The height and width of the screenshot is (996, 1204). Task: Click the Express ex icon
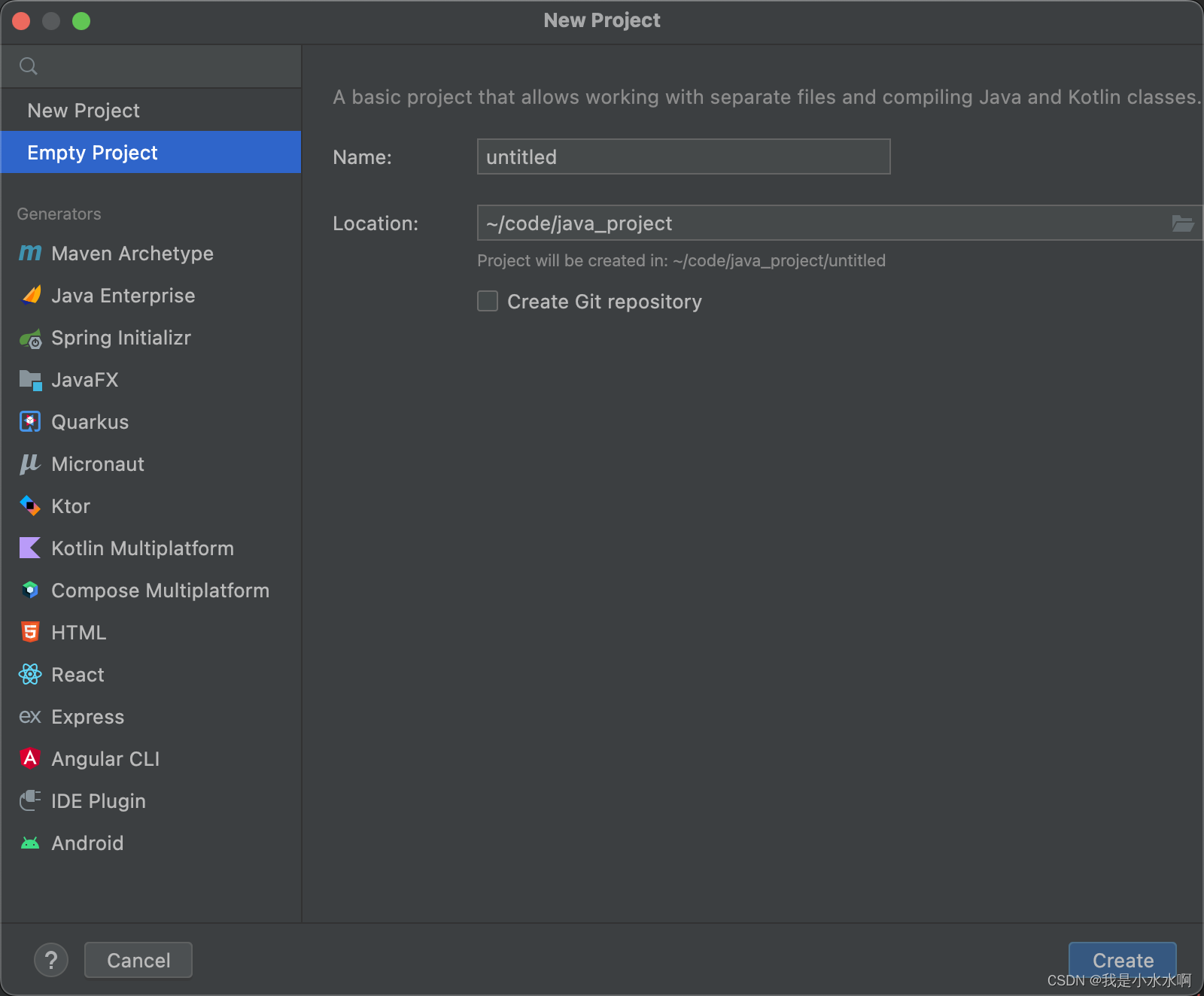[x=30, y=717]
